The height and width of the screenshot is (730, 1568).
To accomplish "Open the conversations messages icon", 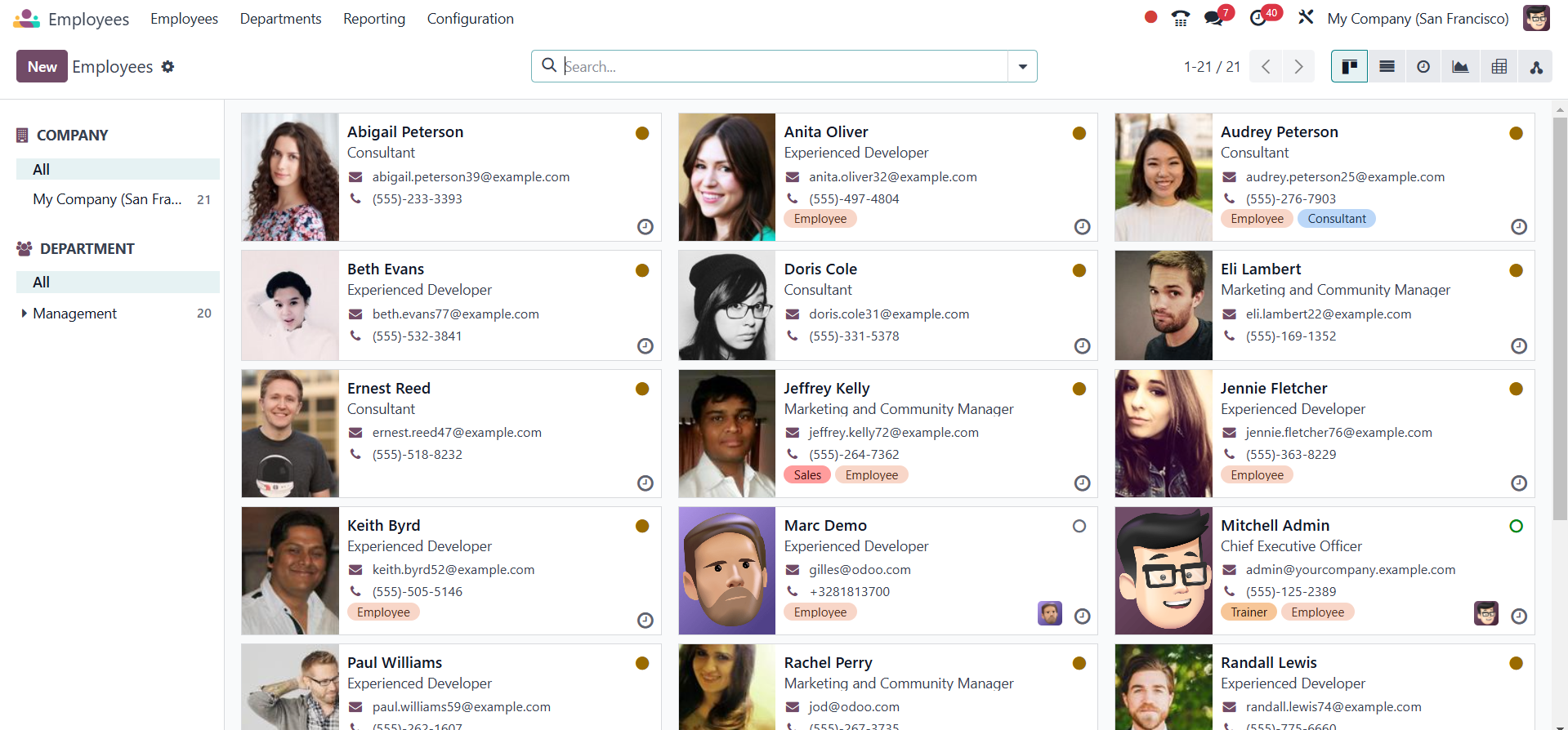I will click(x=1214, y=18).
